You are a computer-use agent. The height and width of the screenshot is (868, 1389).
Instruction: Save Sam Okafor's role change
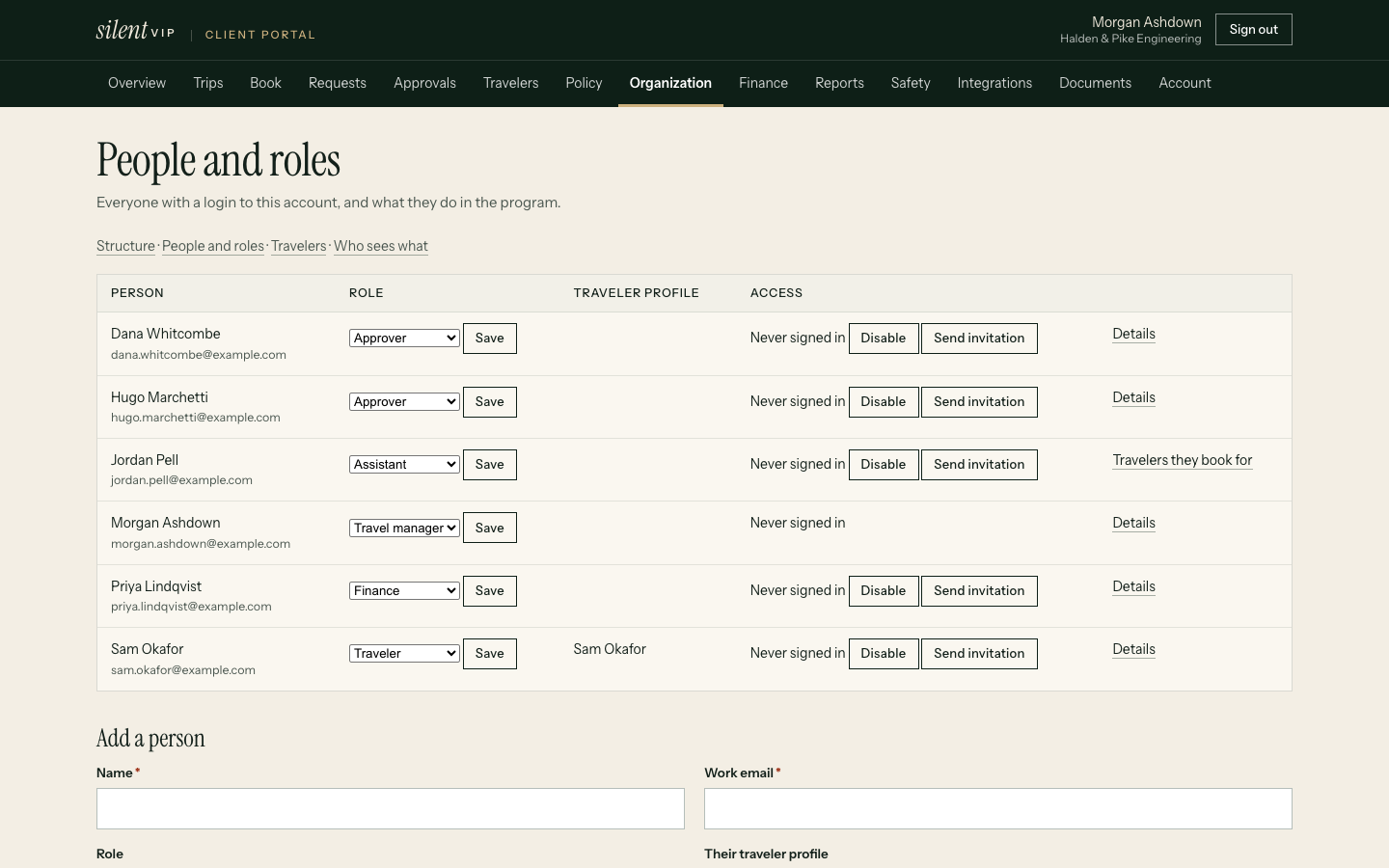[x=490, y=654]
